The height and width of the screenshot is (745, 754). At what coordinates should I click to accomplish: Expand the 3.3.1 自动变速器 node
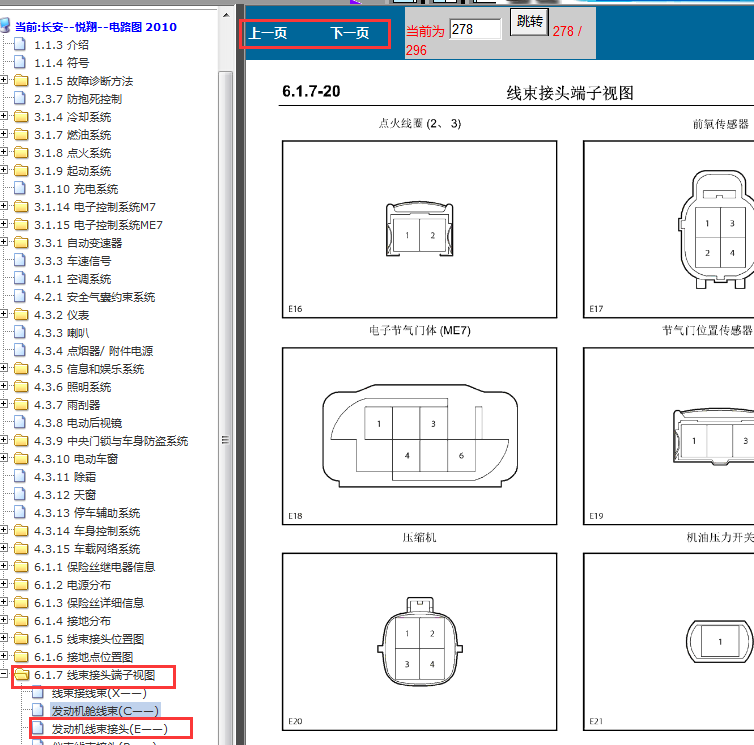coord(4,242)
